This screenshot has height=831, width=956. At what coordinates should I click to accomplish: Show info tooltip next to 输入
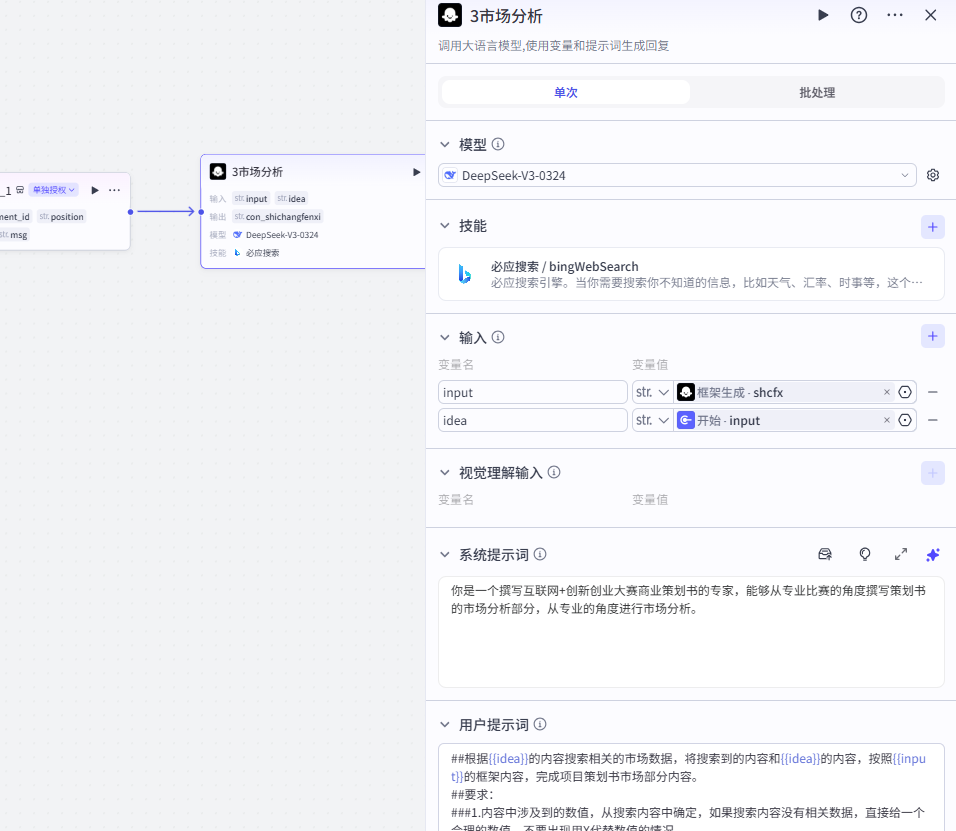(x=498, y=337)
